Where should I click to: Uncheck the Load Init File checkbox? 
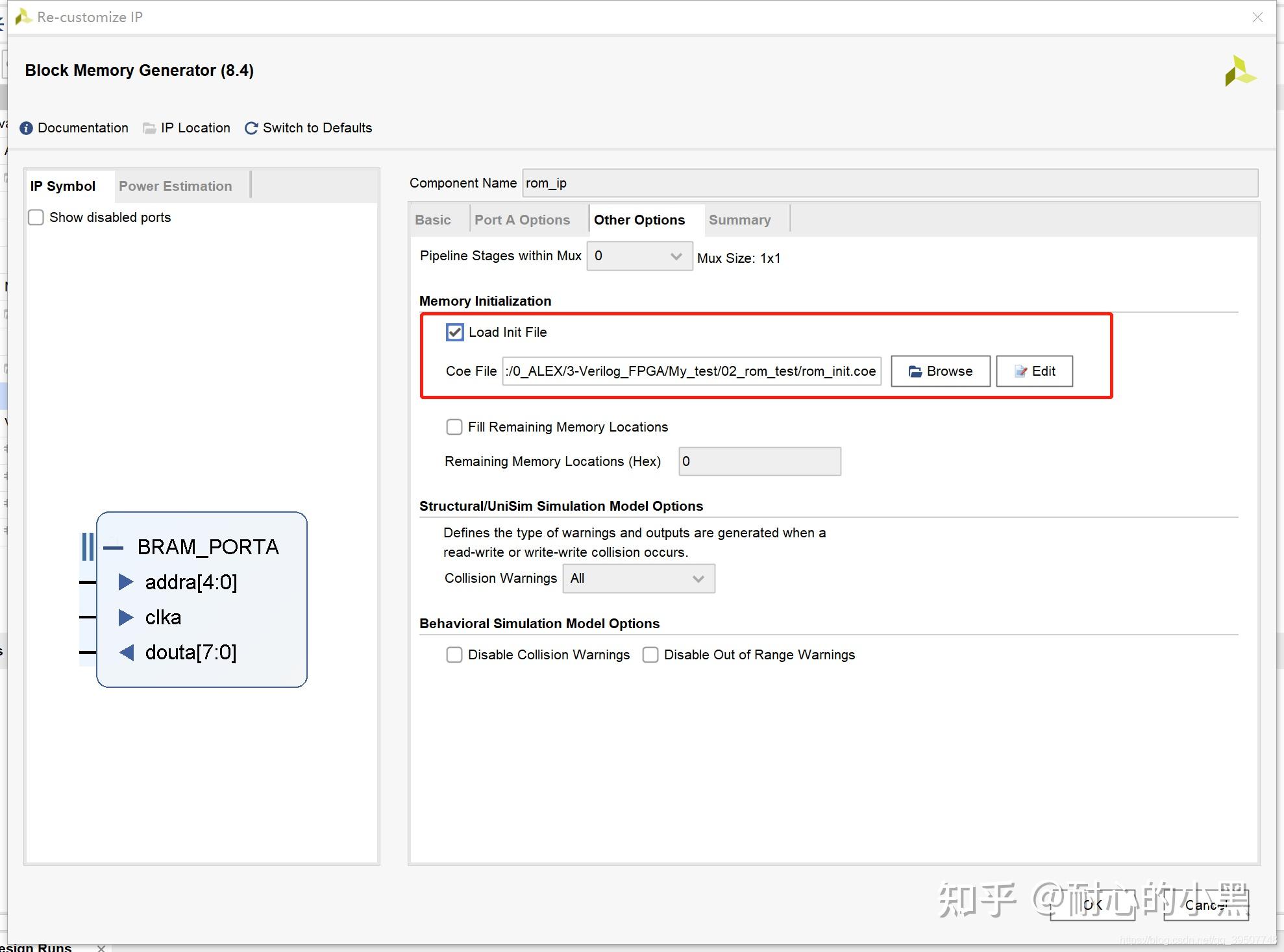pos(454,332)
